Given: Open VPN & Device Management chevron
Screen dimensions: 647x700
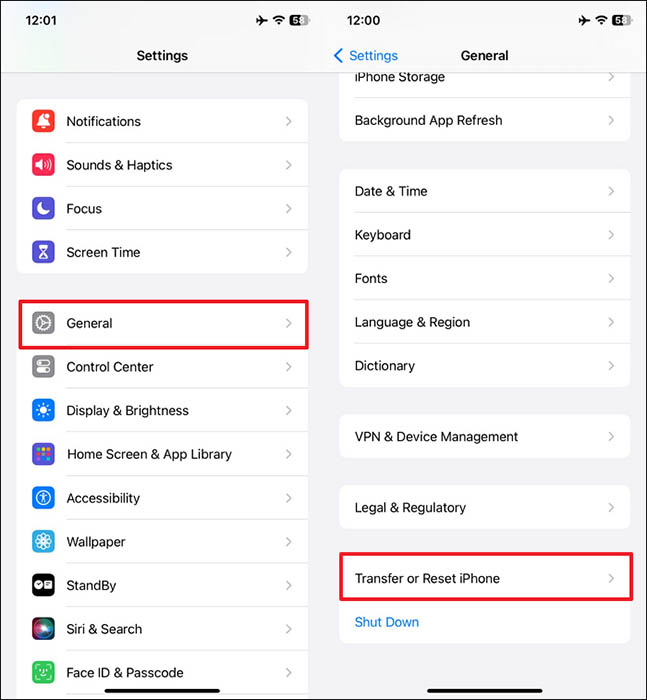Looking at the screenshot, I should (x=611, y=437).
